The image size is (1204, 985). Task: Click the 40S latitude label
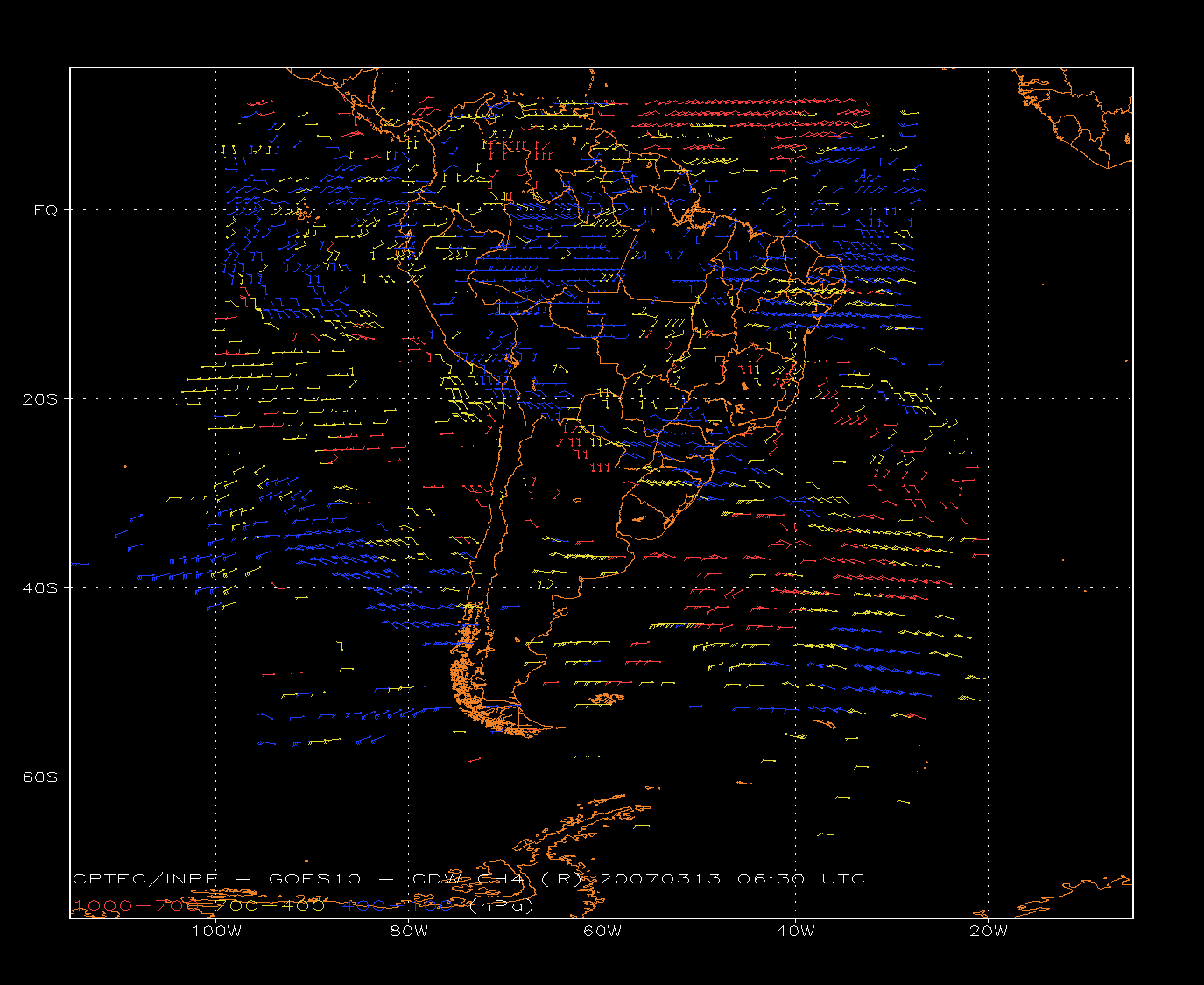point(40,587)
